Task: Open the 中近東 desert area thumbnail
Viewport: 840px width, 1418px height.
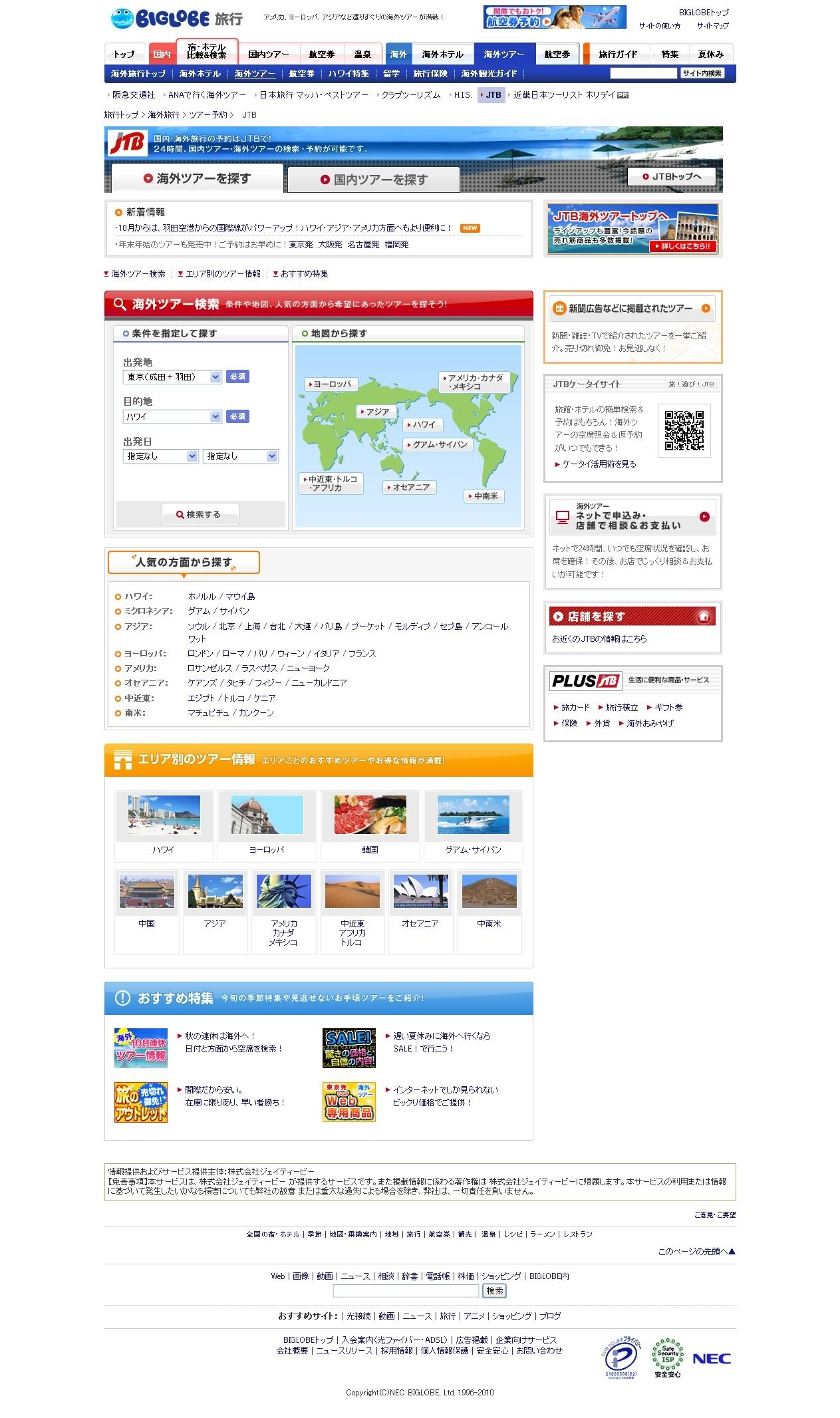Action: click(352, 891)
